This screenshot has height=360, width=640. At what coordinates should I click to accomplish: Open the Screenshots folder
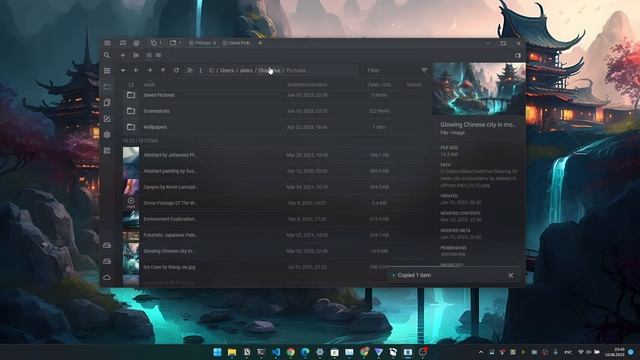274,111
